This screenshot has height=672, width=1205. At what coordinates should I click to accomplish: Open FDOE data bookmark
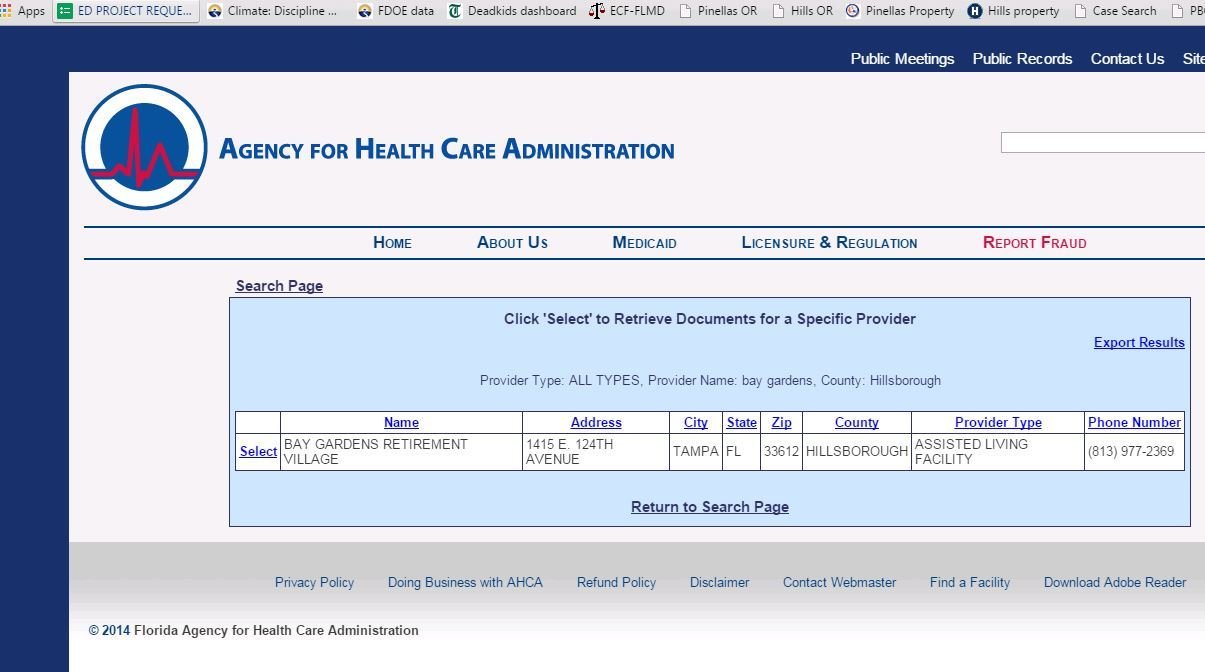coord(396,11)
